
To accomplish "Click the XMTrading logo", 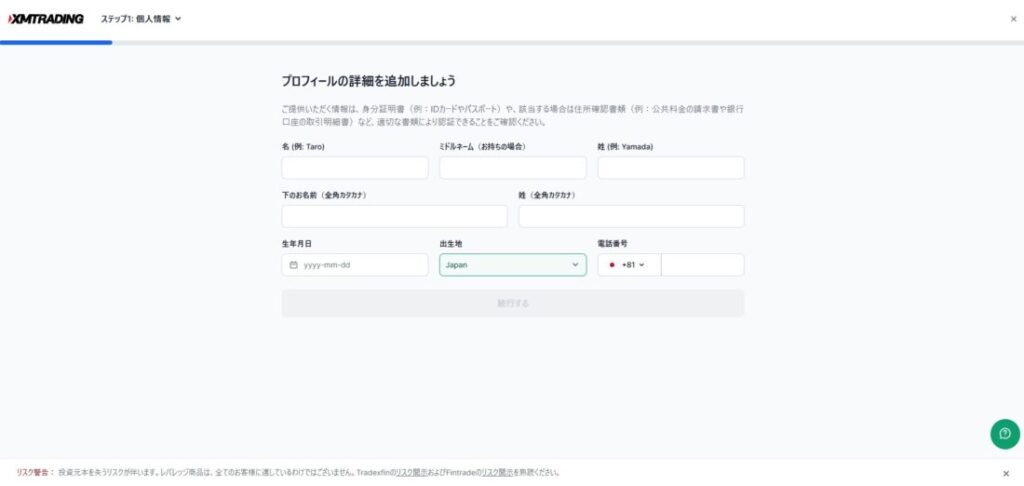I will (x=45, y=18).
